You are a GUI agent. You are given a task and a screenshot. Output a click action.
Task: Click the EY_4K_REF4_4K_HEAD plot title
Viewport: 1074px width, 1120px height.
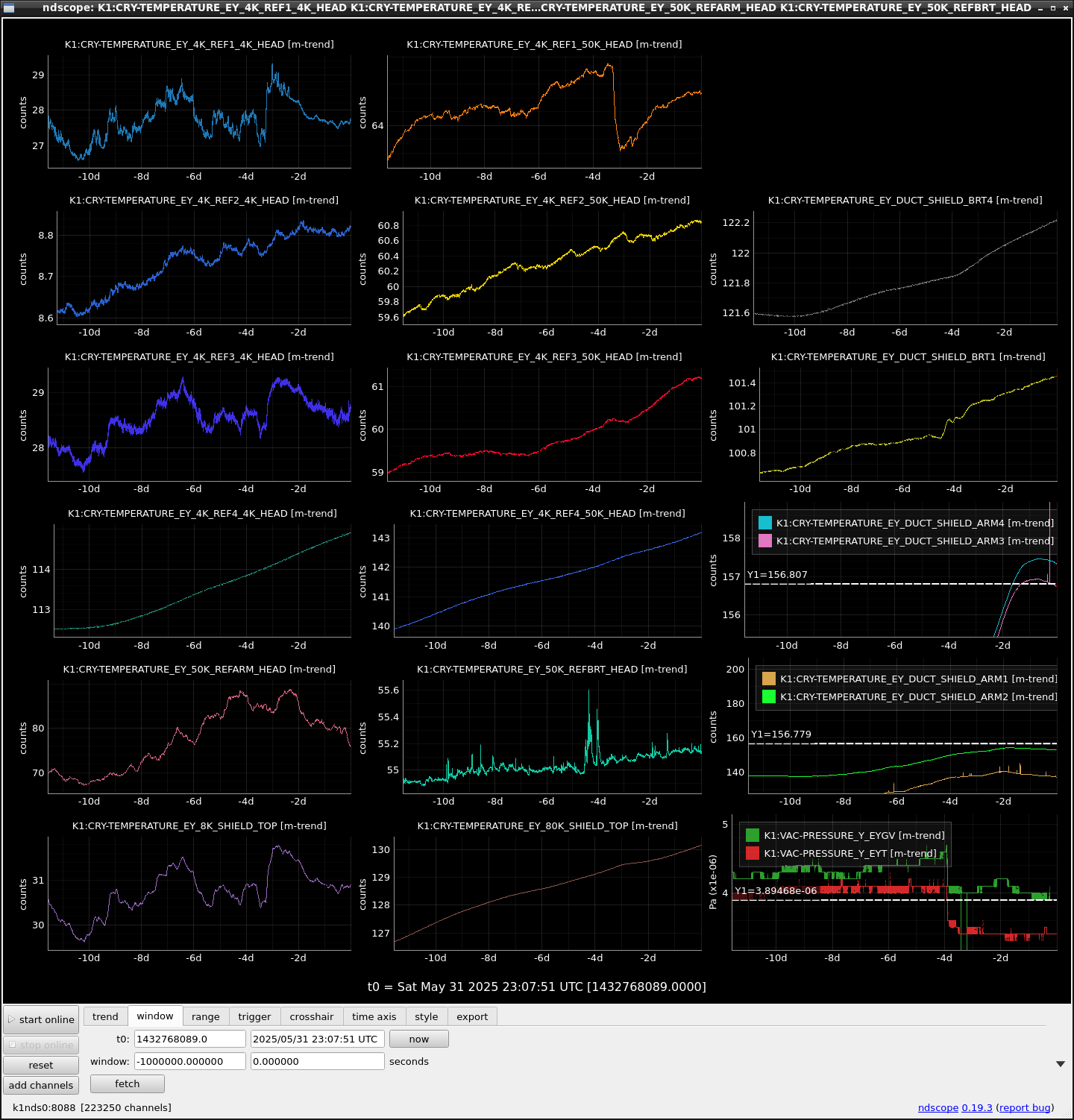202,514
